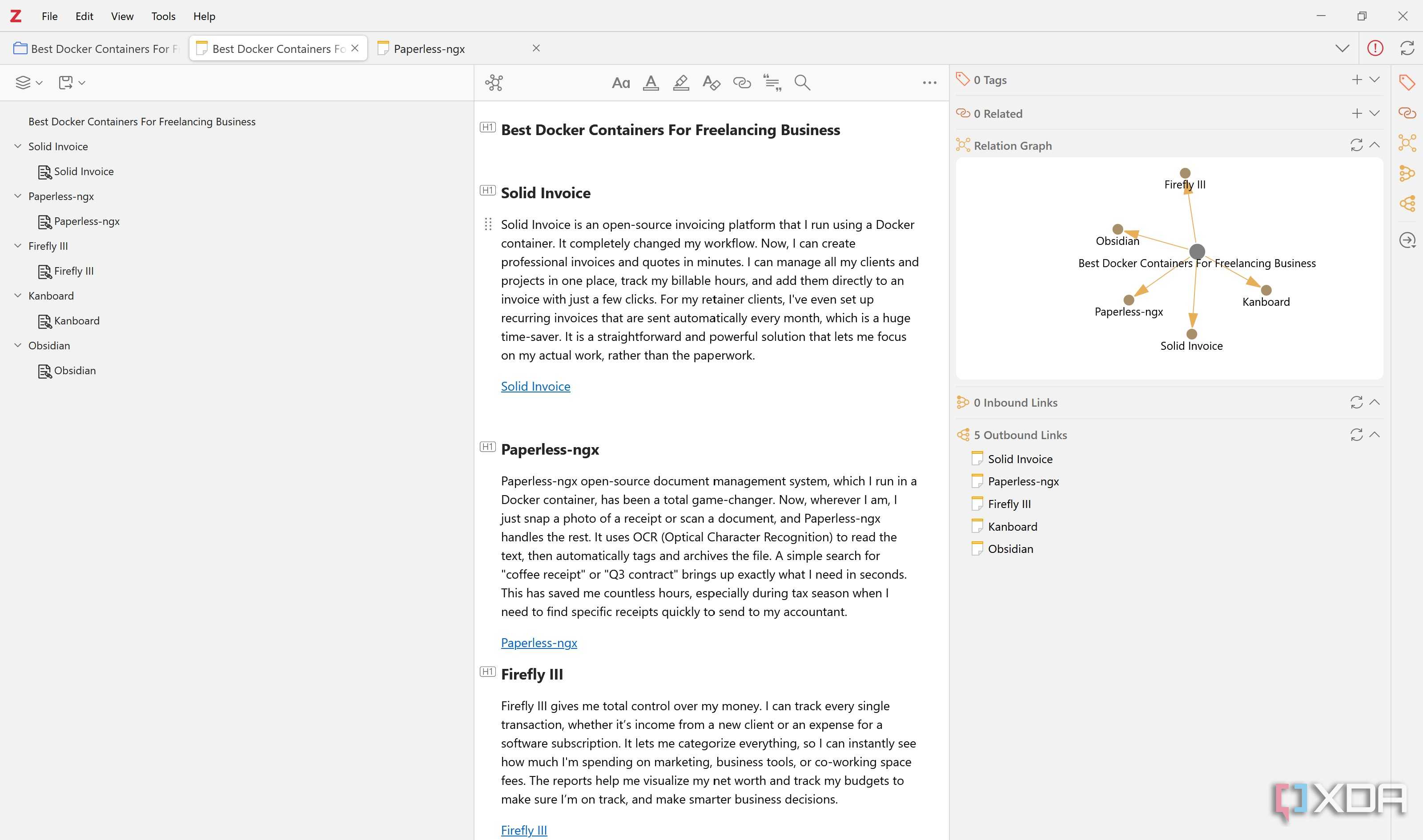1423x840 pixels.
Task: Follow the Paperless-ngx hyperlink in the note
Action: 539,643
